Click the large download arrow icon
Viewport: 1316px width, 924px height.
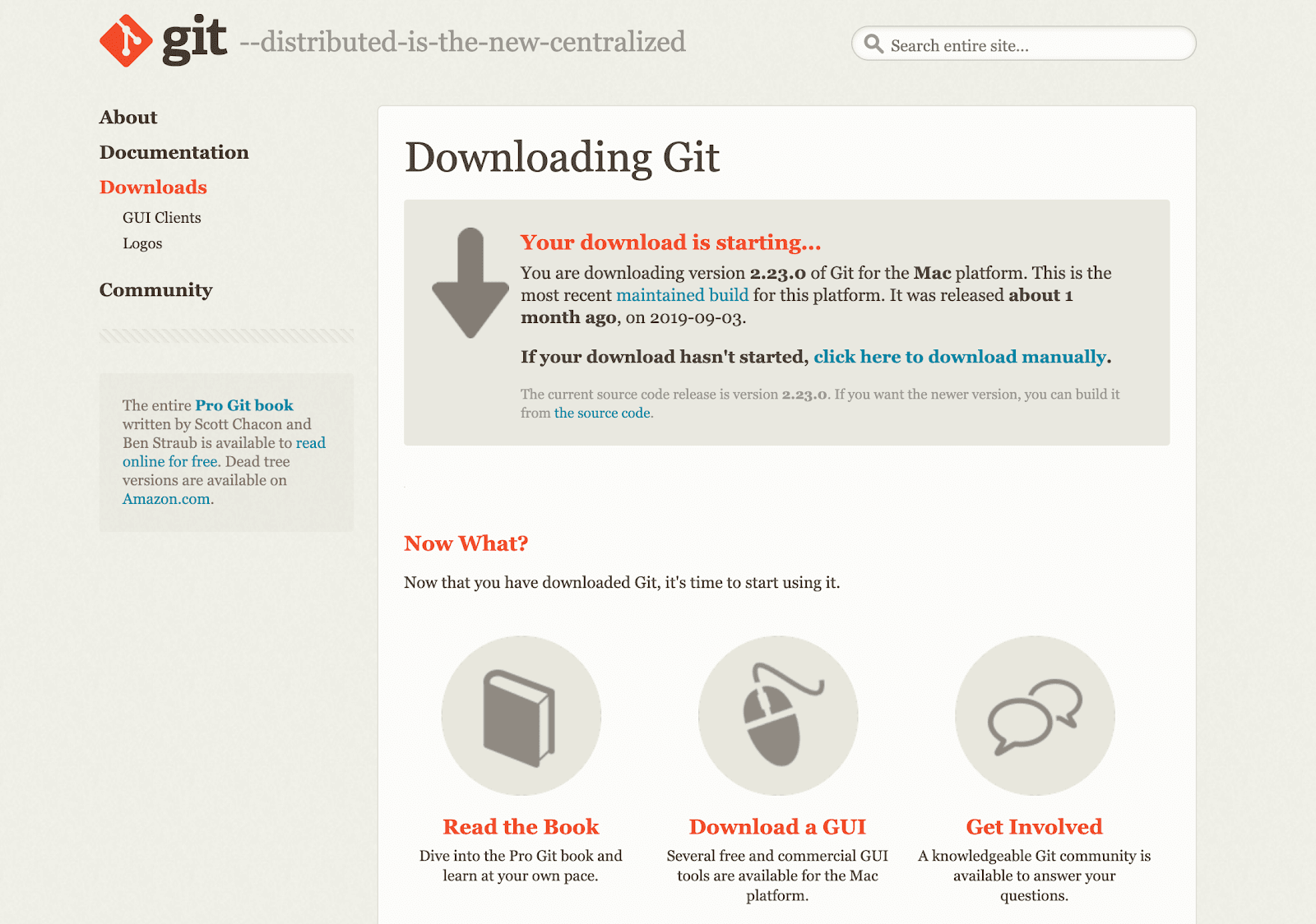tap(470, 284)
